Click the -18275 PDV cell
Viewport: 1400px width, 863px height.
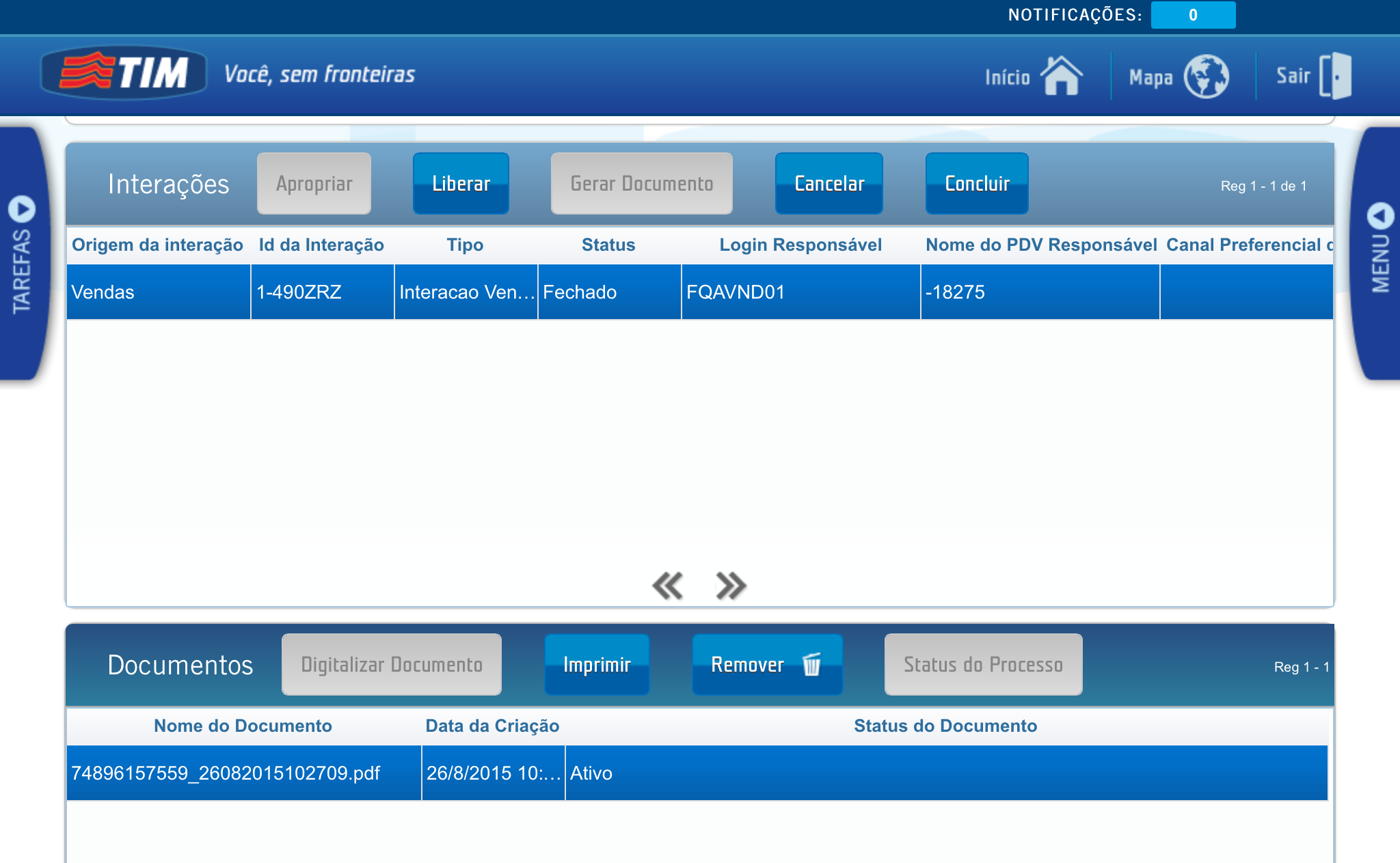(x=1040, y=292)
